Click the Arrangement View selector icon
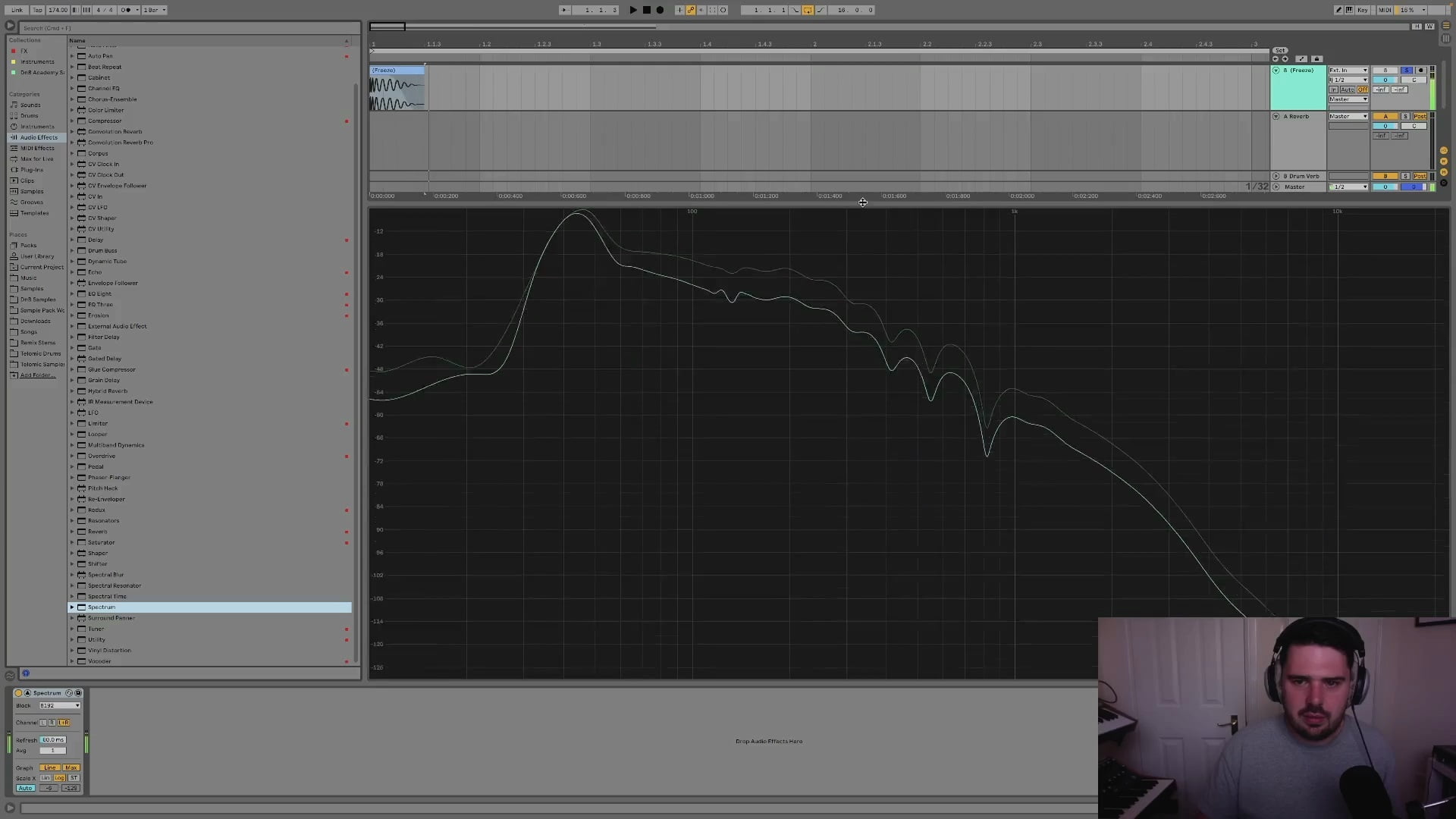This screenshot has width=1456, height=819. click(1446, 26)
